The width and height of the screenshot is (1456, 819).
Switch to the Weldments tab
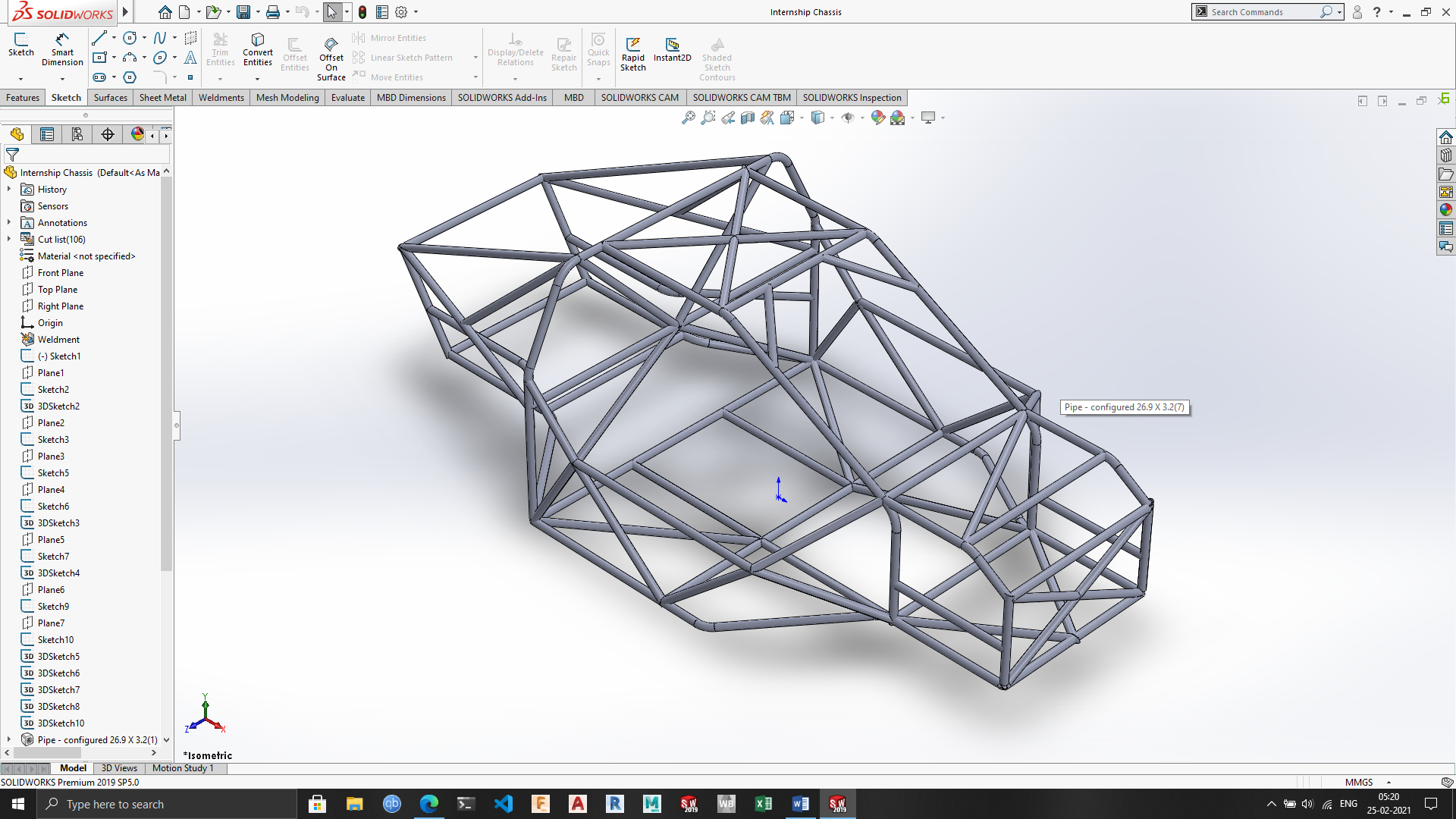tap(221, 97)
